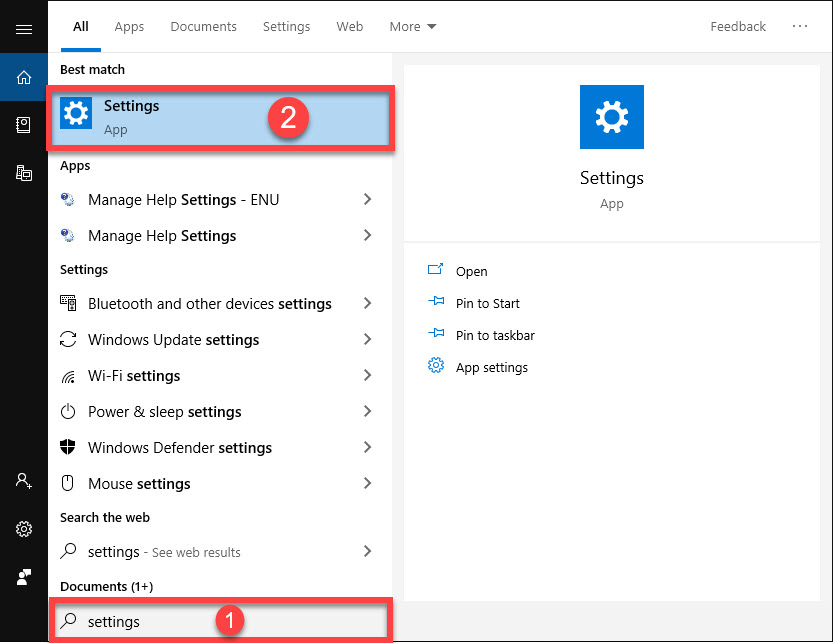Image resolution: width=833 pixels, height=643 pixels.
Task: Click the feedback person icon in sidebar
Action: [x=24, y=577]
